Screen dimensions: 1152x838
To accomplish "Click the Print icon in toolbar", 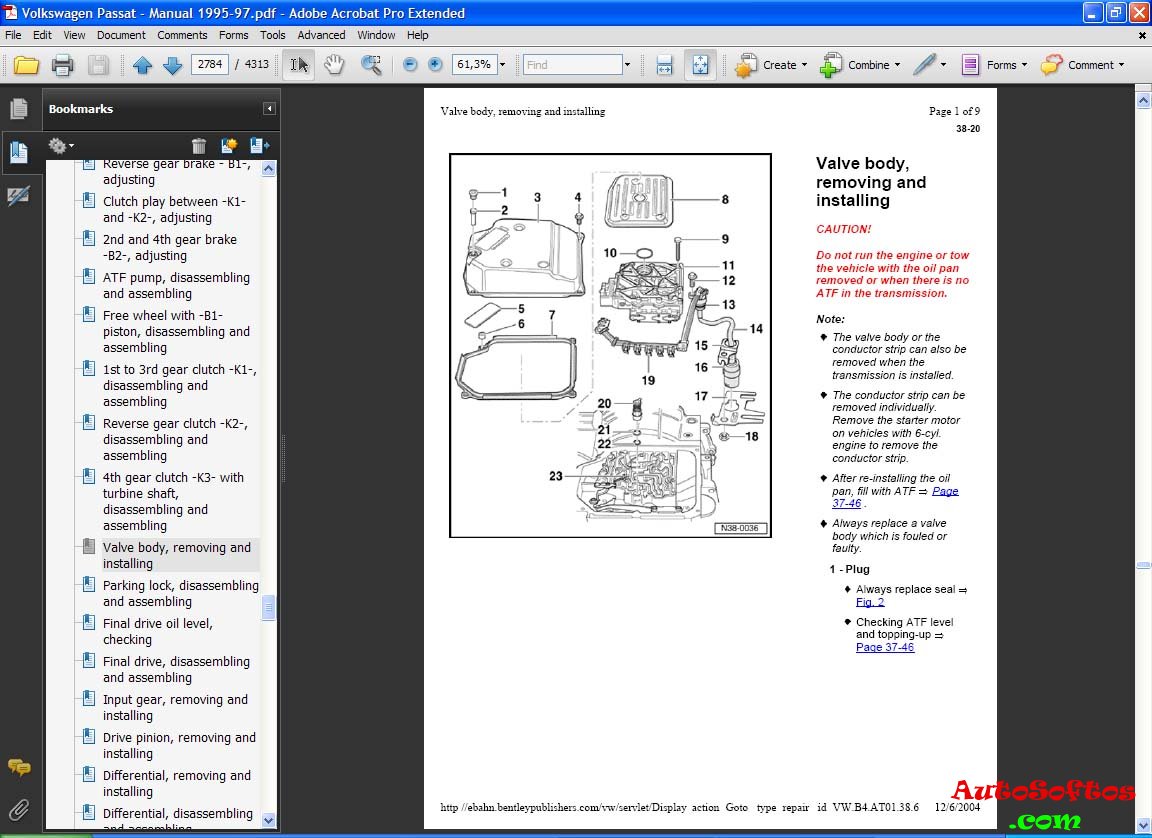I will tap(62, 65).
